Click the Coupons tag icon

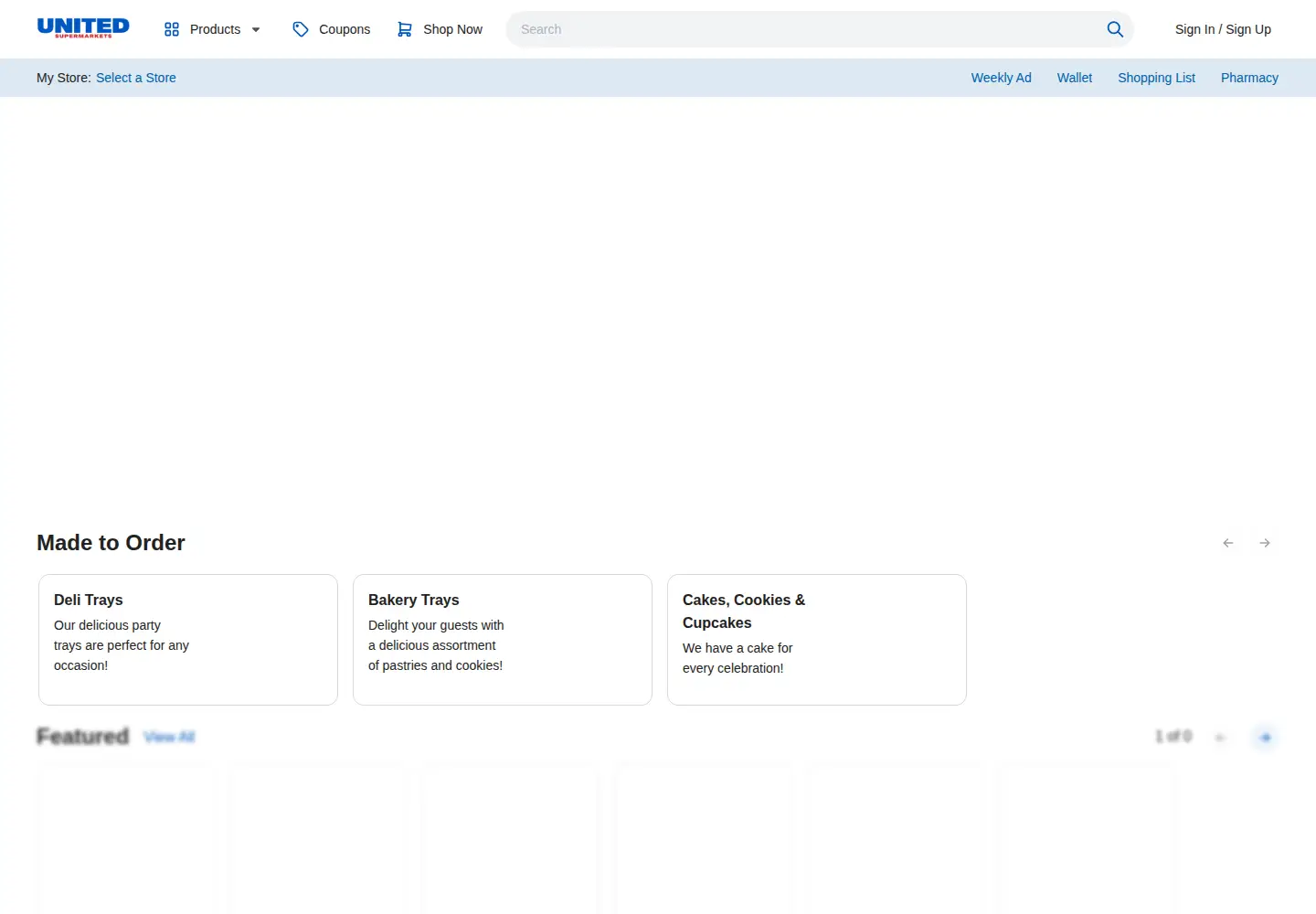301,29
